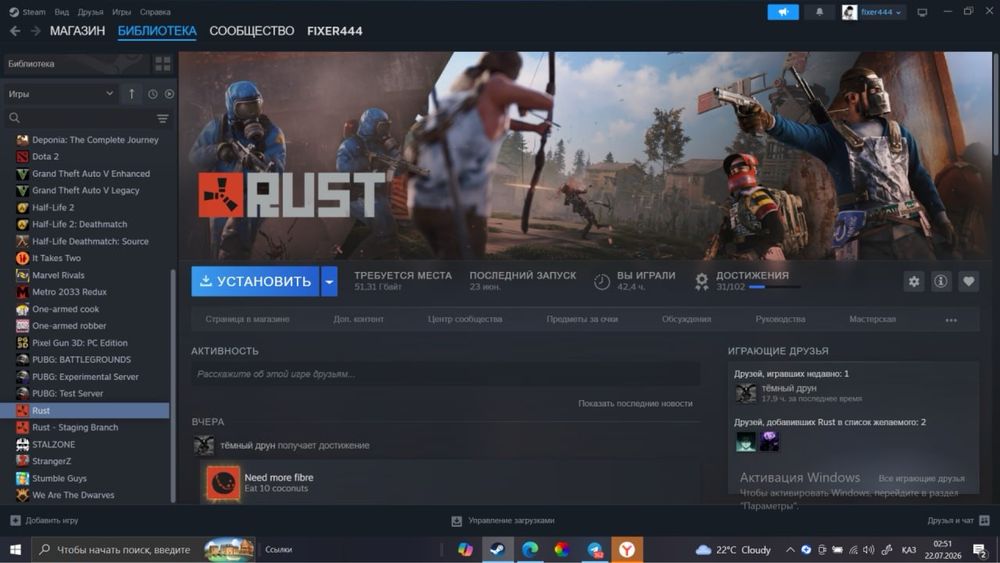Open the СООБЩЕСТВО community tab
Screen dimensions: 1000x563
(252, 31)
